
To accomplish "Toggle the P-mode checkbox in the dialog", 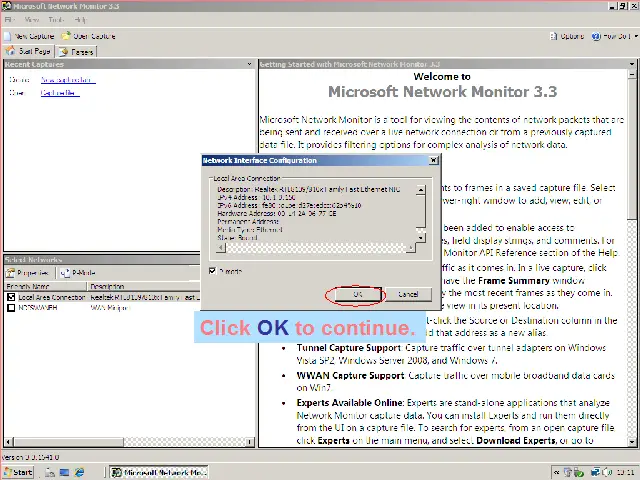I will tap(212, 271).
